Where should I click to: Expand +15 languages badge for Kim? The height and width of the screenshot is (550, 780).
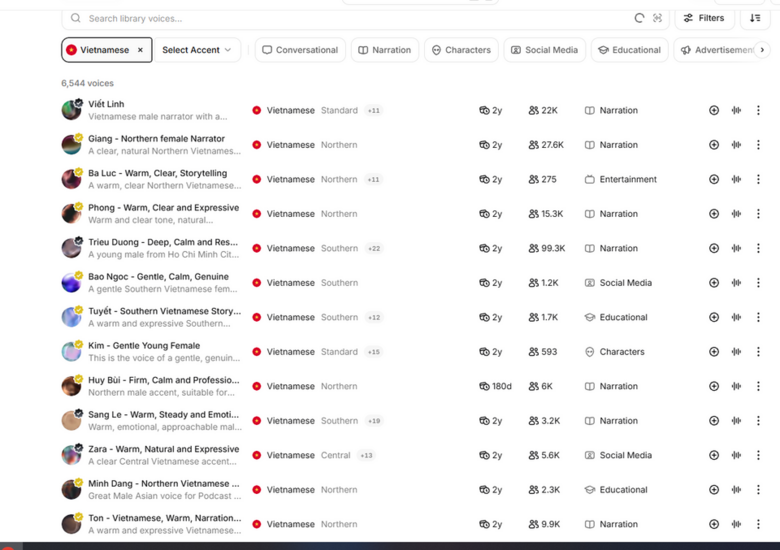point(374,352)
